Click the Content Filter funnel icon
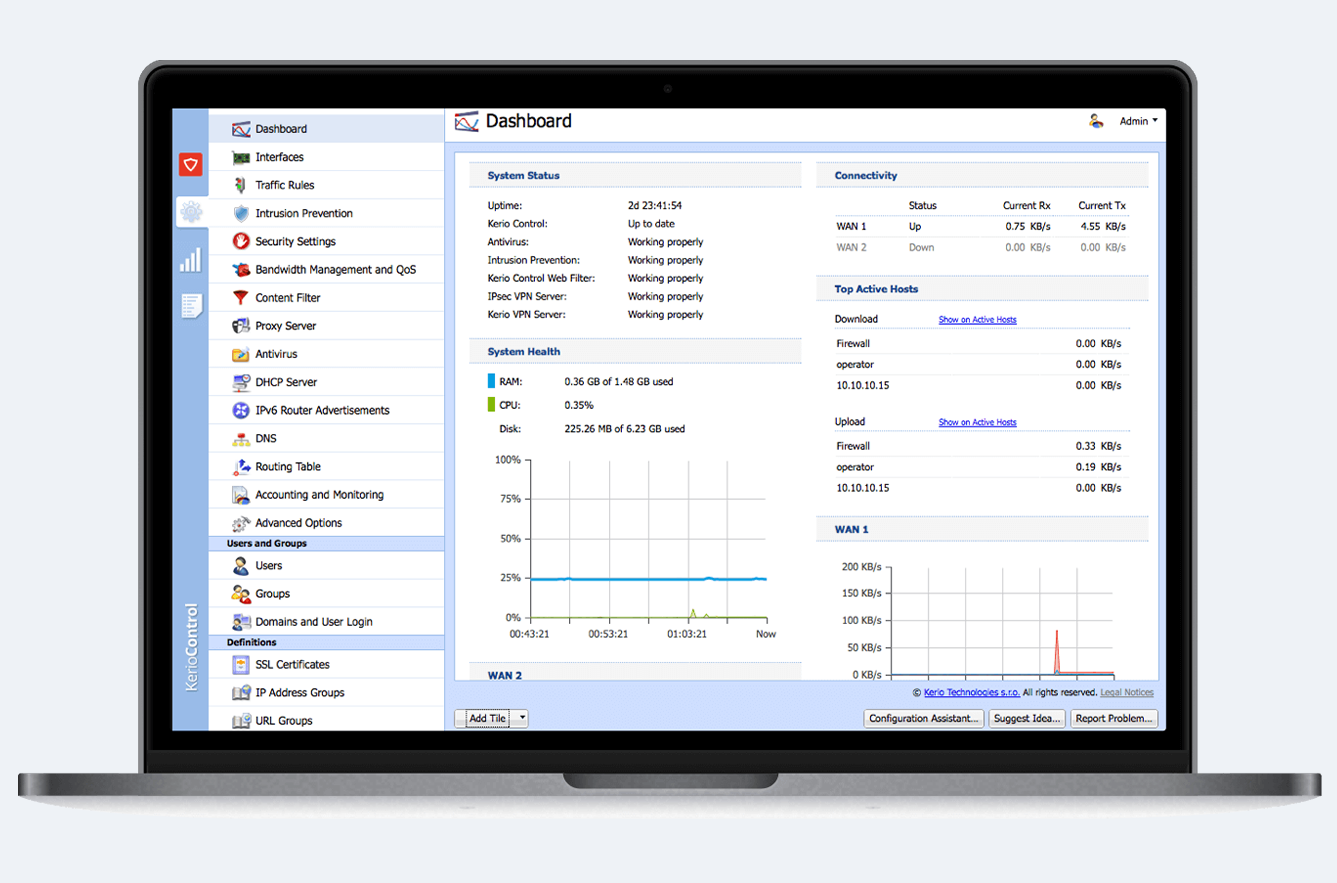Image resolution: width=1337 pixels, height=883 pixels. 241,297
